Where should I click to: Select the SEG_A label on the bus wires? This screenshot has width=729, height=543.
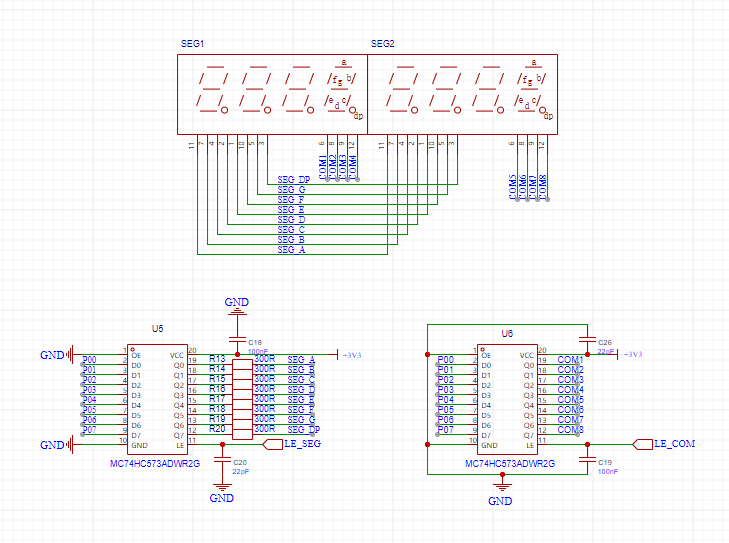pos(291,250)
